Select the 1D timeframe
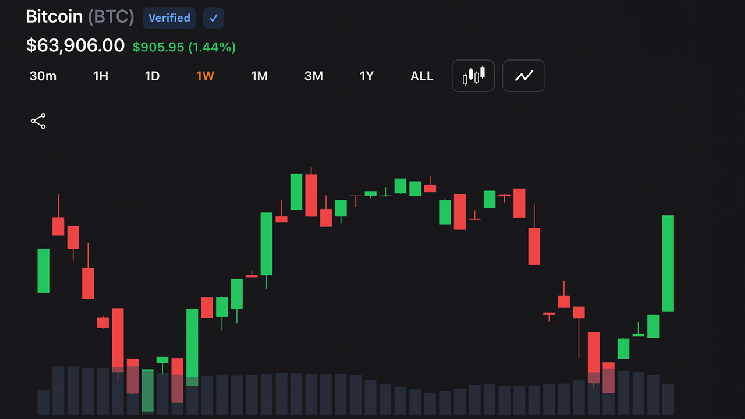The image size is (745, 419). 152,76
